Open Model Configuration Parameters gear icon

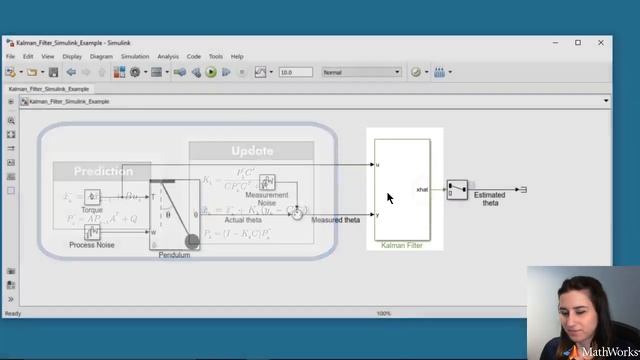pos(135,72)
